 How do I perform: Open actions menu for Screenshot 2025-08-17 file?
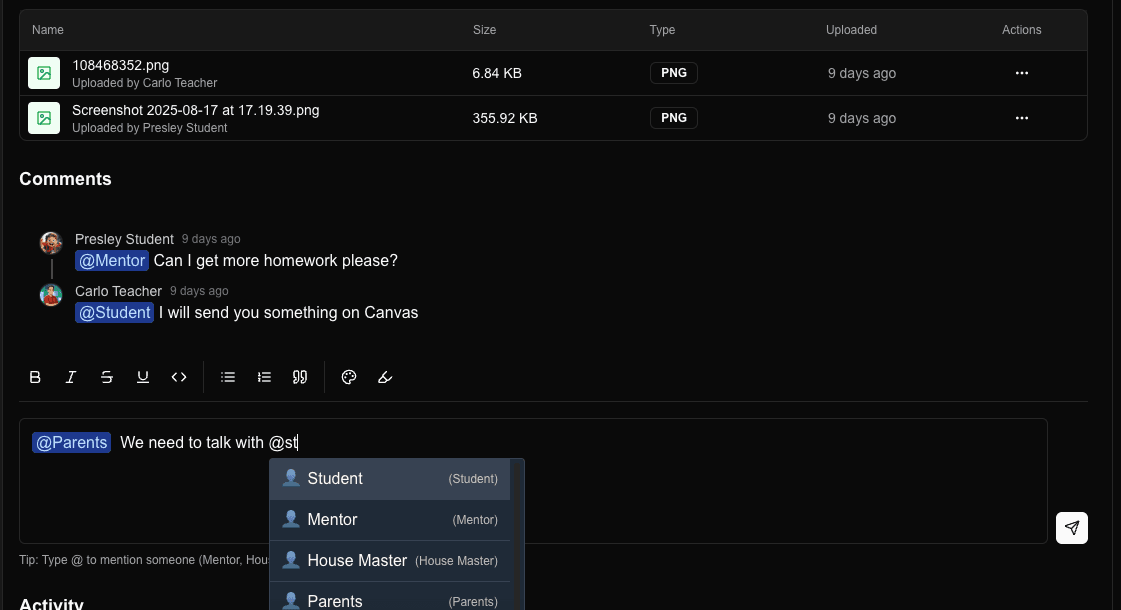coord(1021,118)
